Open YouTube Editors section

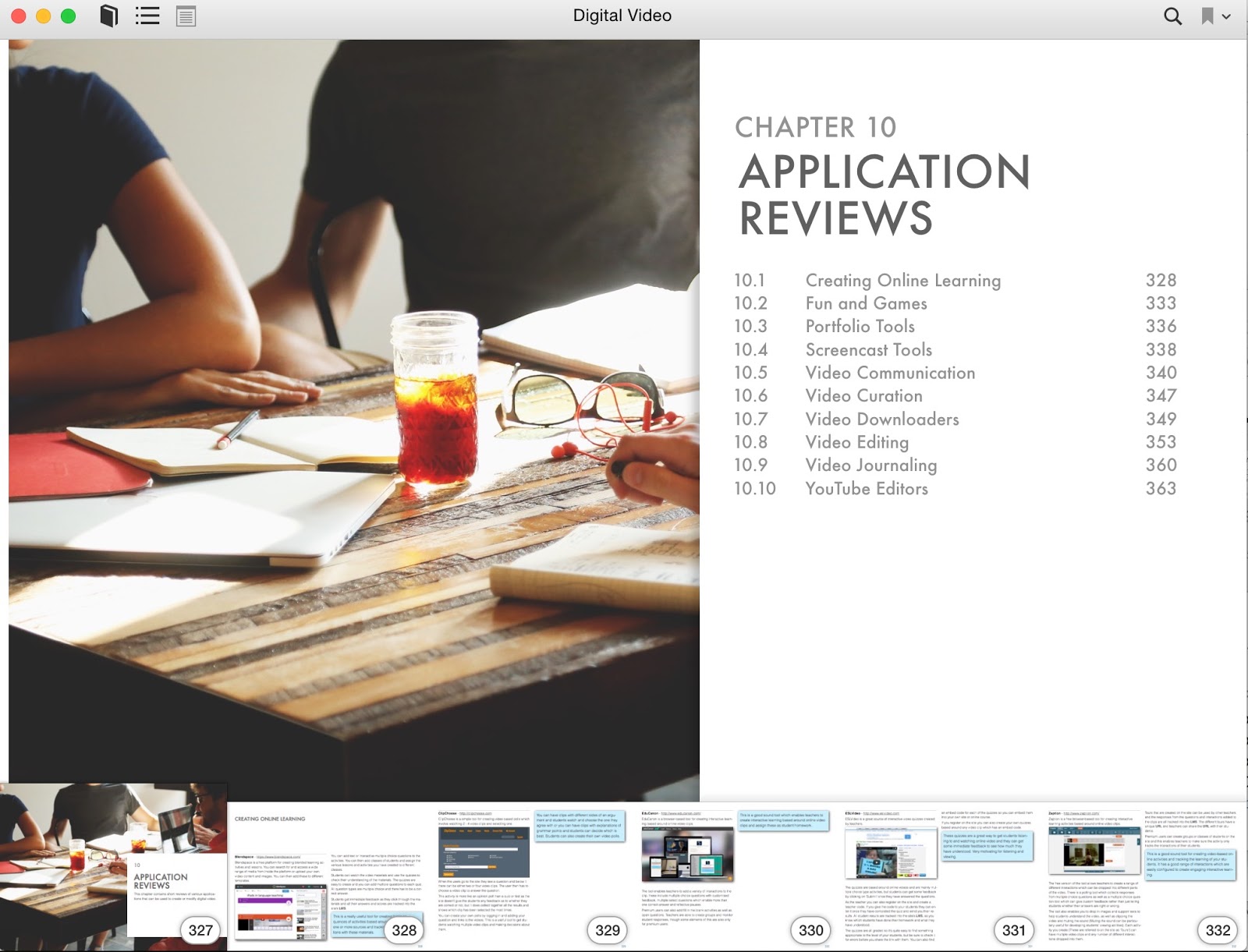[866, 489]
